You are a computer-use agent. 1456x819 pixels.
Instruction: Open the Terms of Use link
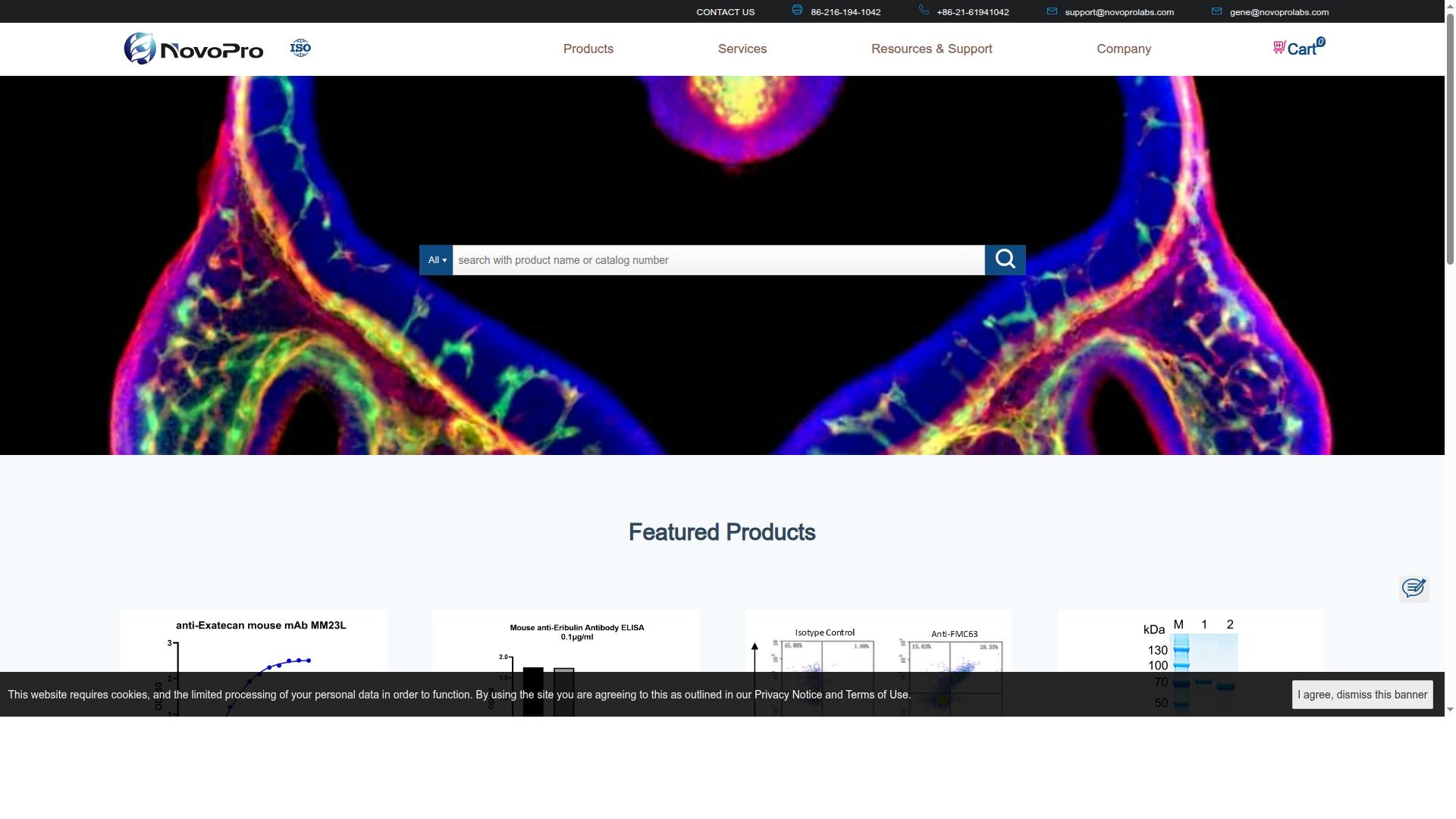(x=877, y=695)
